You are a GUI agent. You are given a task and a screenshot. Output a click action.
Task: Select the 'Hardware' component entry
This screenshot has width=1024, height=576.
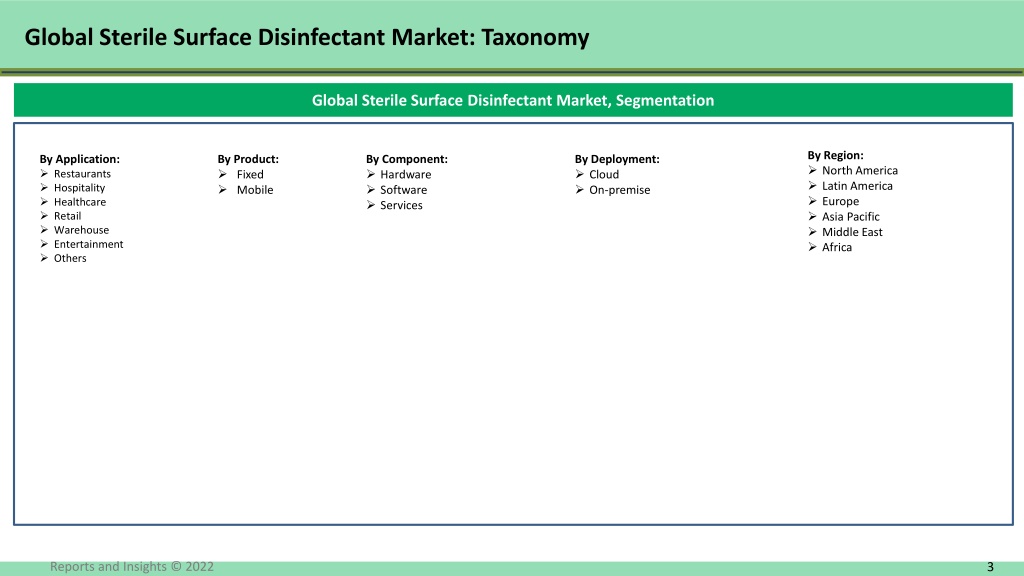(x=406, y=174)
